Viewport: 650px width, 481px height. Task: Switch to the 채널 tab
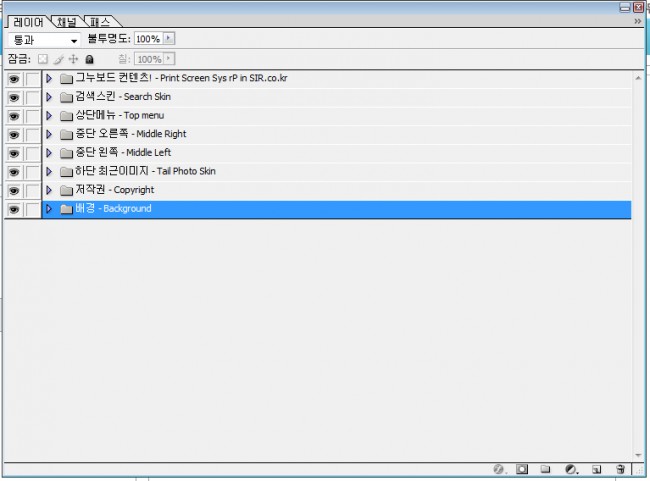pyautogui.click(x=67, y=22)
